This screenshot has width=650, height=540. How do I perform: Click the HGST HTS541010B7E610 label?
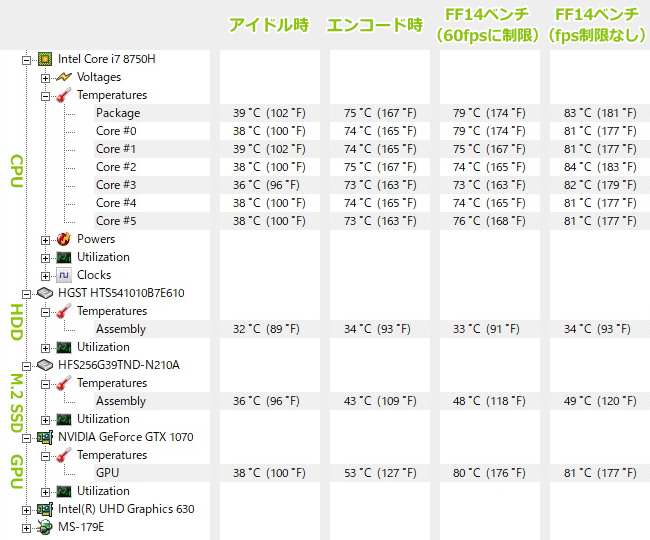pos(121,293)
